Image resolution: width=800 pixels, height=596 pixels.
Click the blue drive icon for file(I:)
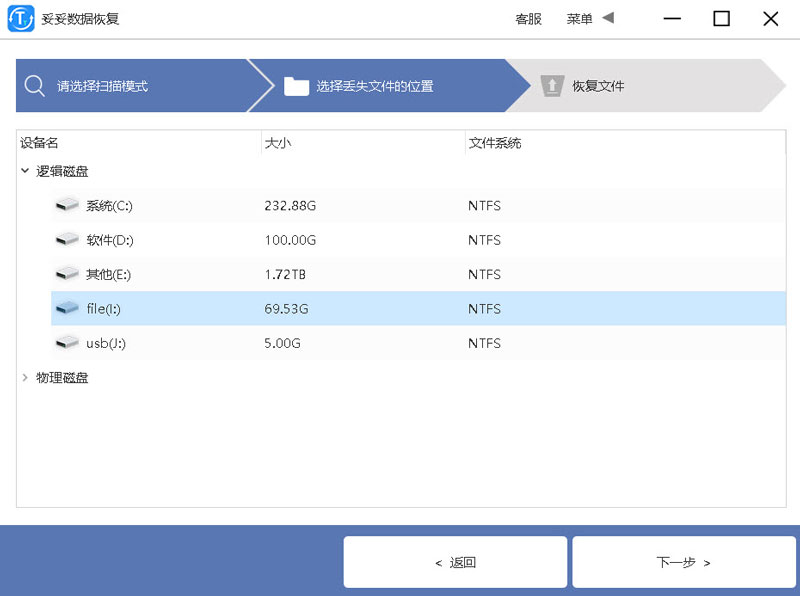[x=67, y=308]
